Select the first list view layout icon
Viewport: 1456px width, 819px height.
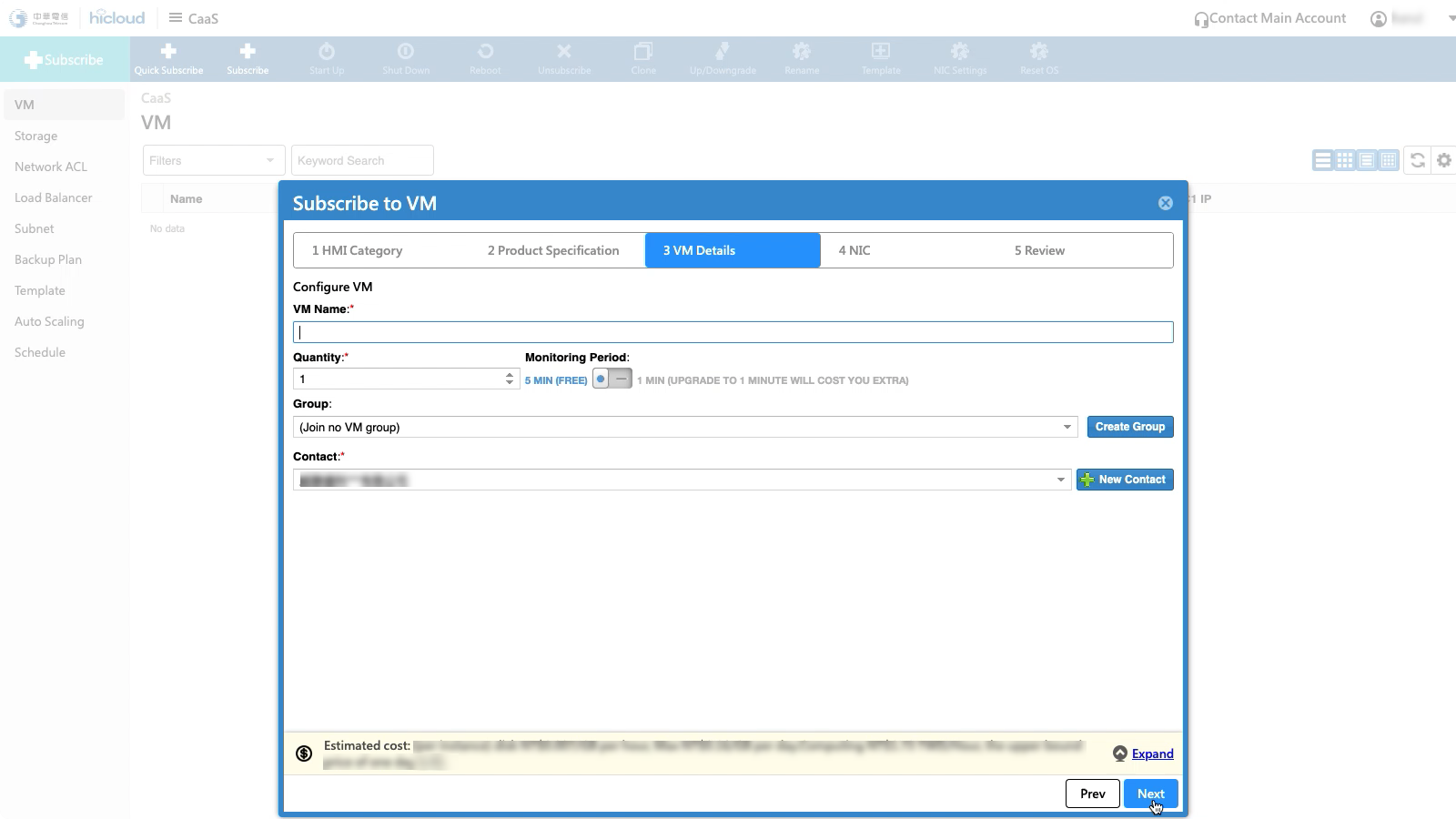tap(1322, 160)
